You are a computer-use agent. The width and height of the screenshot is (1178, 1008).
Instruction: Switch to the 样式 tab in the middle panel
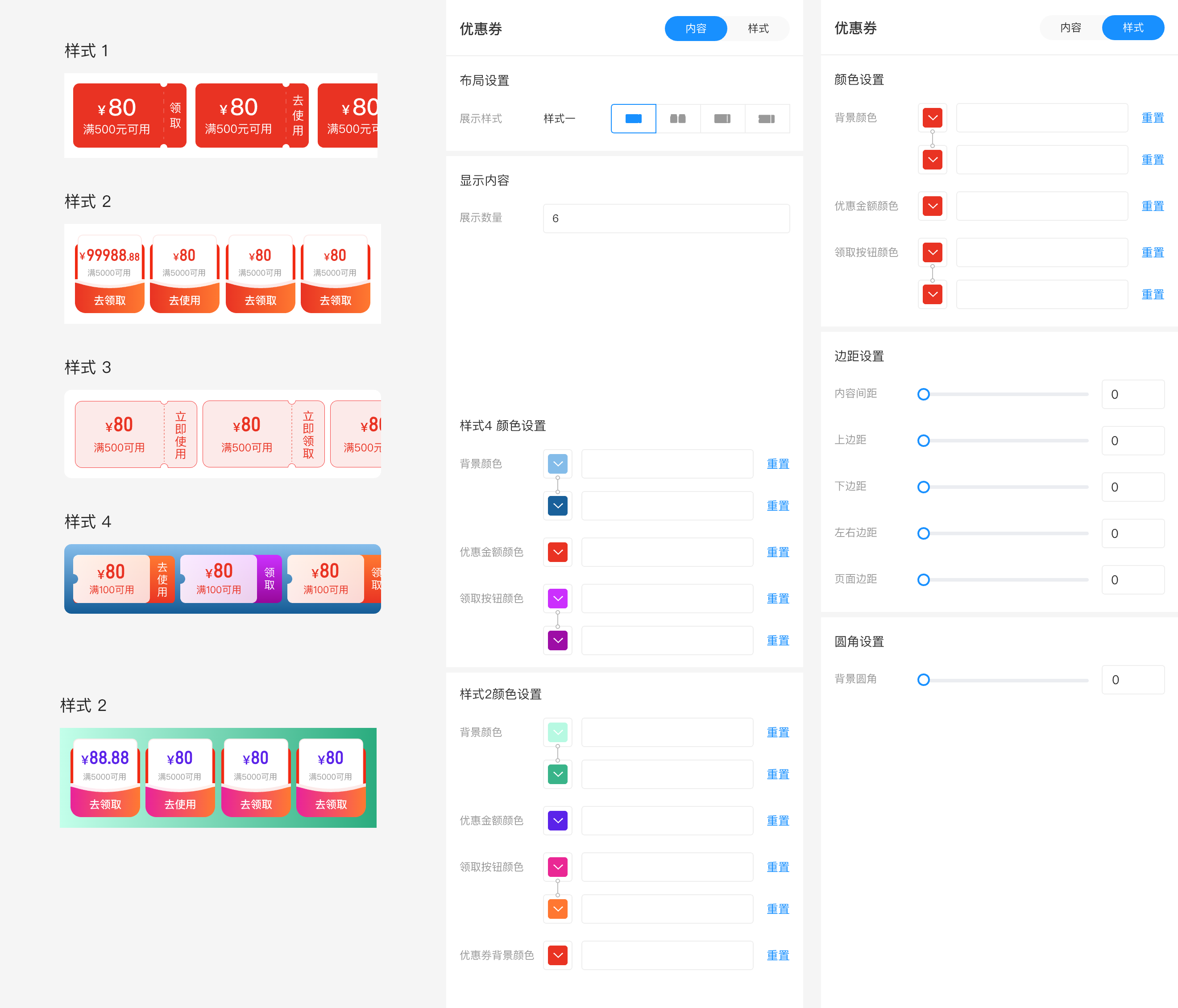(x=759, y=29)
